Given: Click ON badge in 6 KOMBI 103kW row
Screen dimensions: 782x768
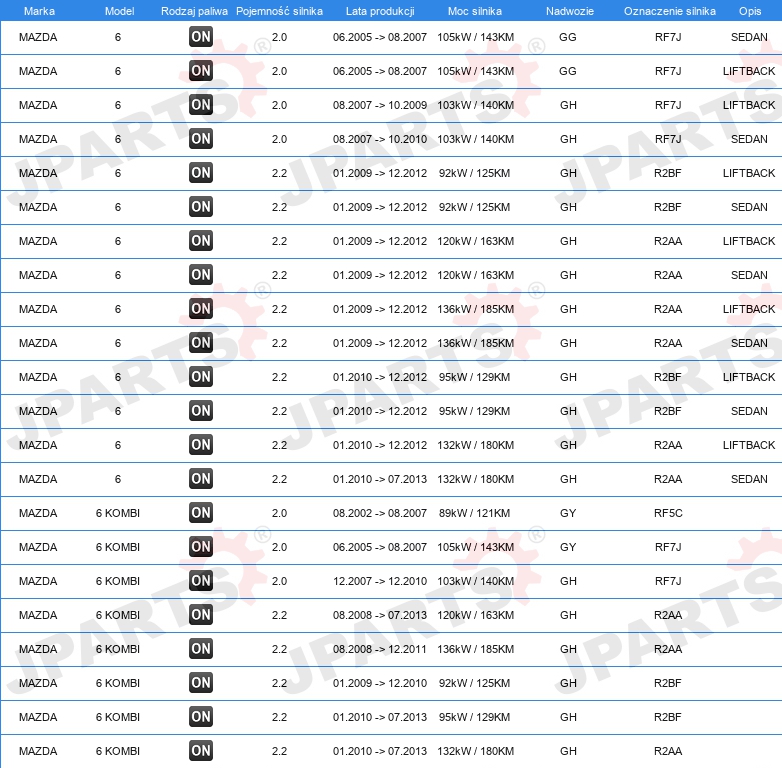Looking at the screenshot, I should pos(201,581).
